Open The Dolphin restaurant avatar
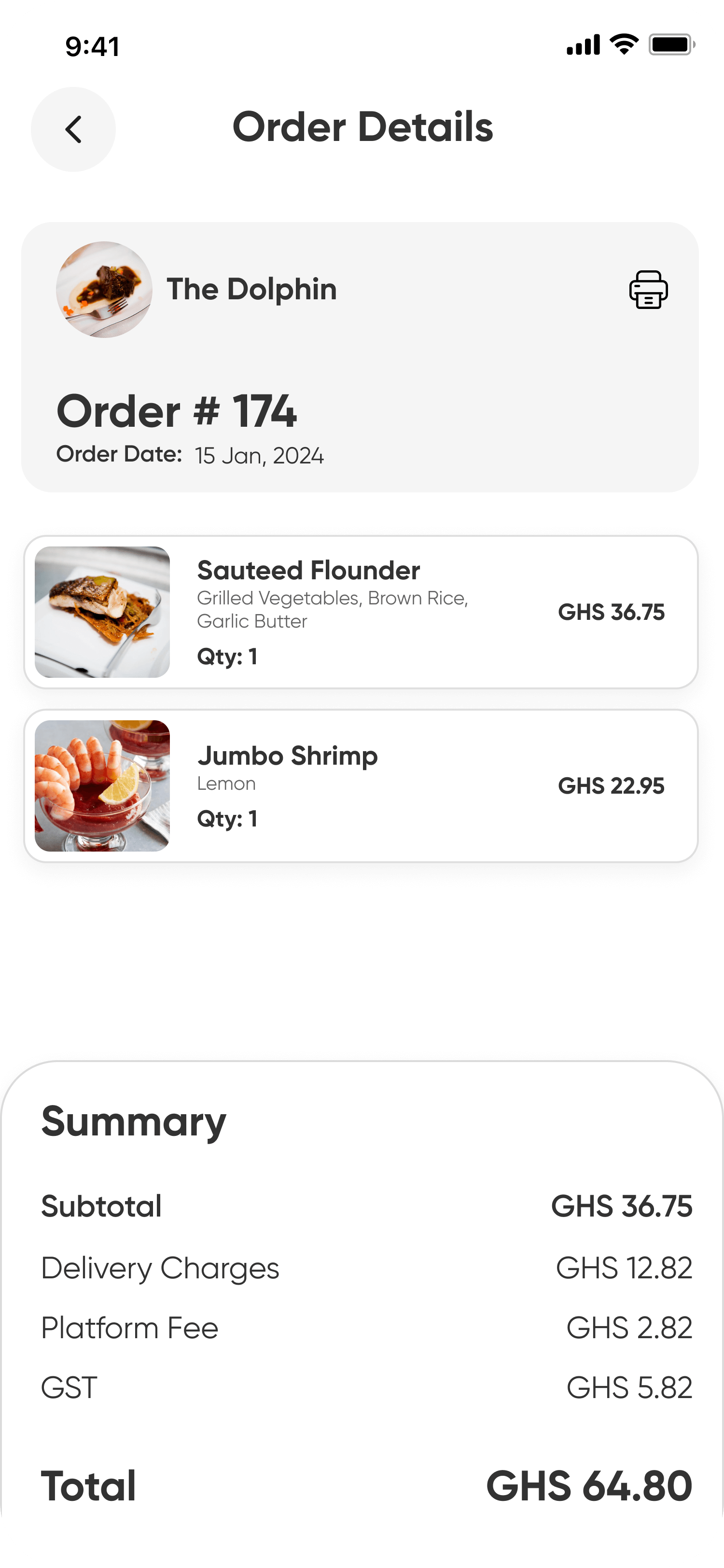 click(104, 290)
